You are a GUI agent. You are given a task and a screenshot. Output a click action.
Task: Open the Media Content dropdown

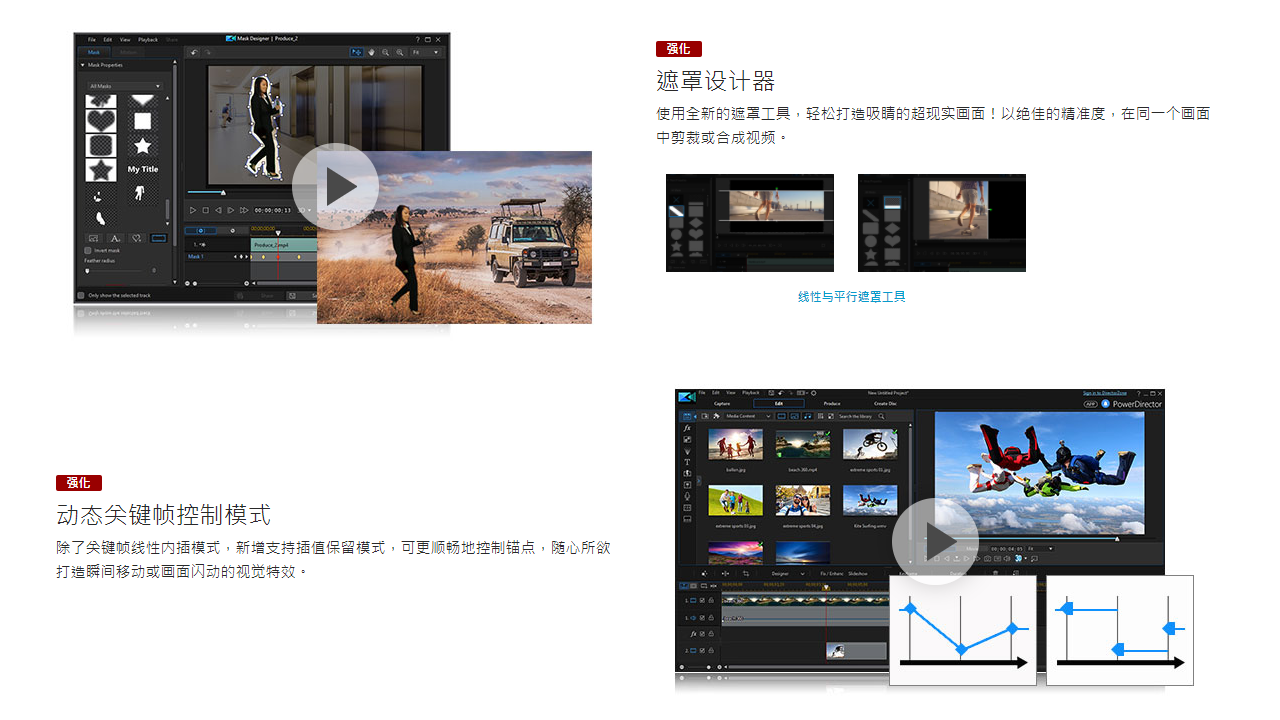point(746,417)
